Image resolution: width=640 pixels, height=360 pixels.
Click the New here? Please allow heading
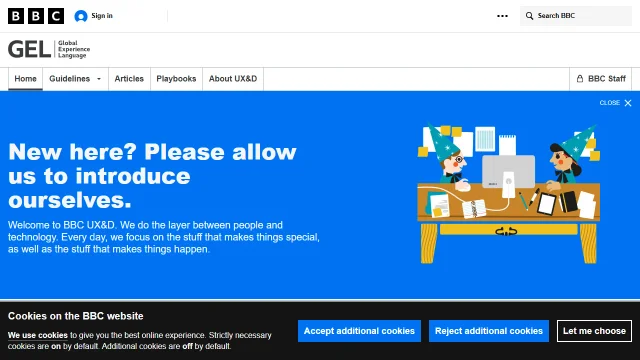(152, 176)
